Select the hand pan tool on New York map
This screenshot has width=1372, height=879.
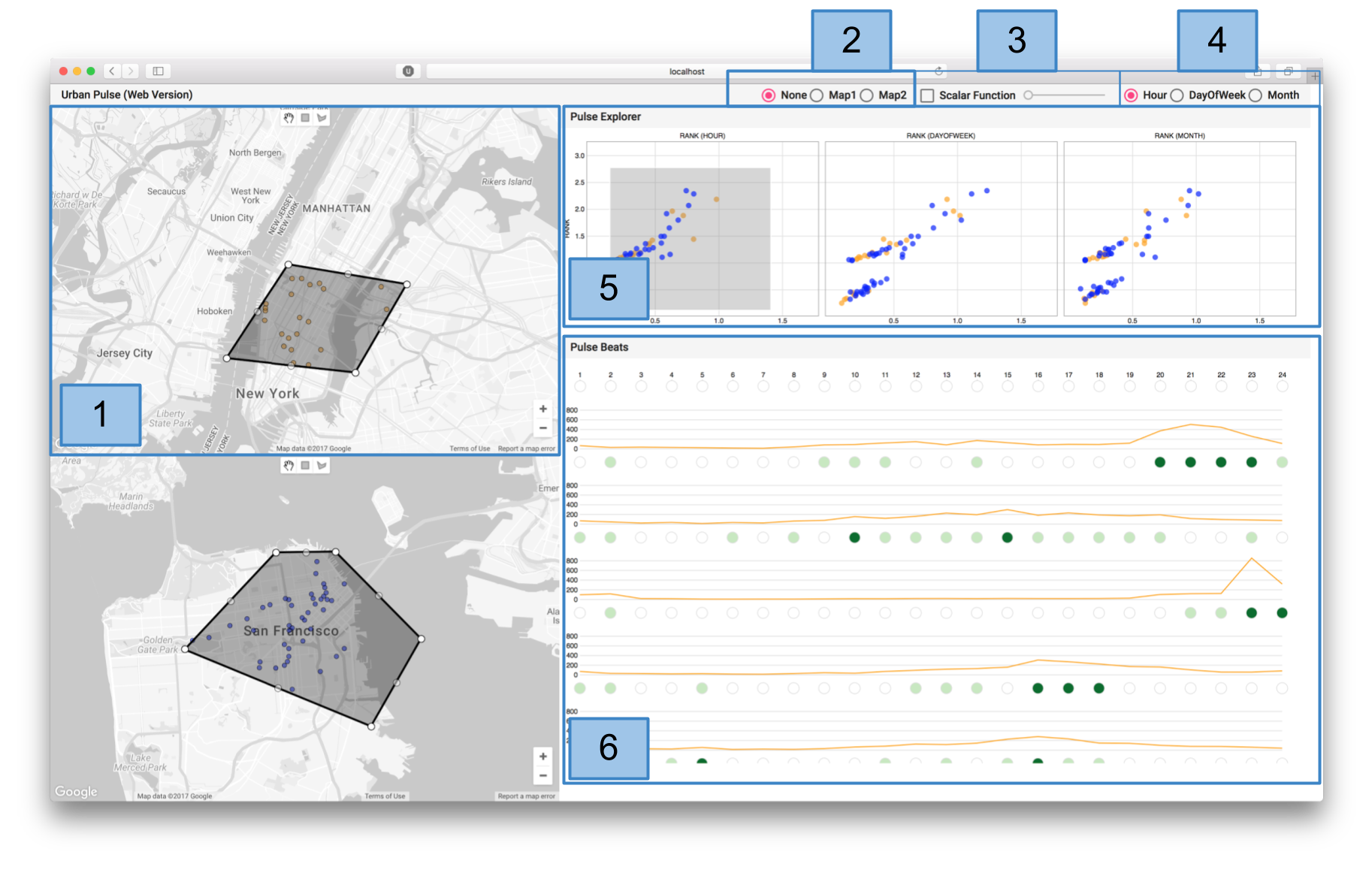tap(289, 118)
